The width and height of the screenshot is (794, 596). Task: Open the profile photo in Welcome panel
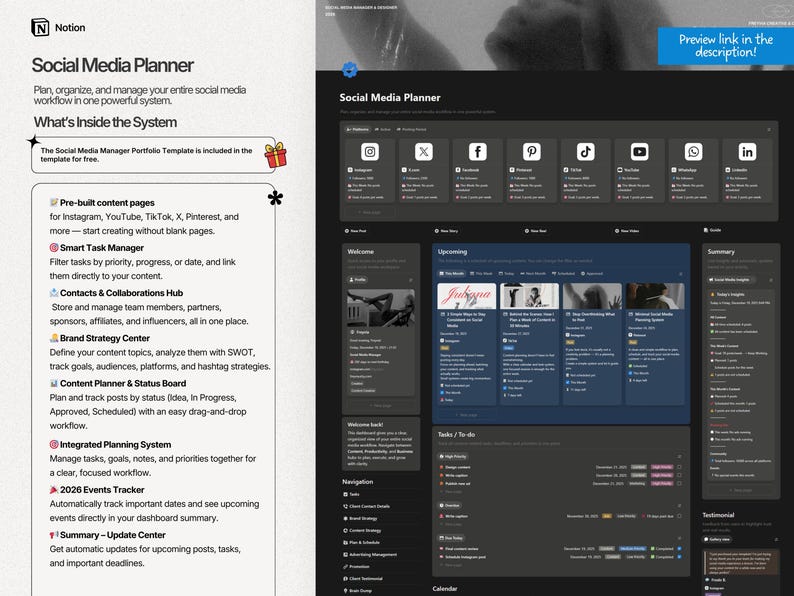tap(381, 307)
